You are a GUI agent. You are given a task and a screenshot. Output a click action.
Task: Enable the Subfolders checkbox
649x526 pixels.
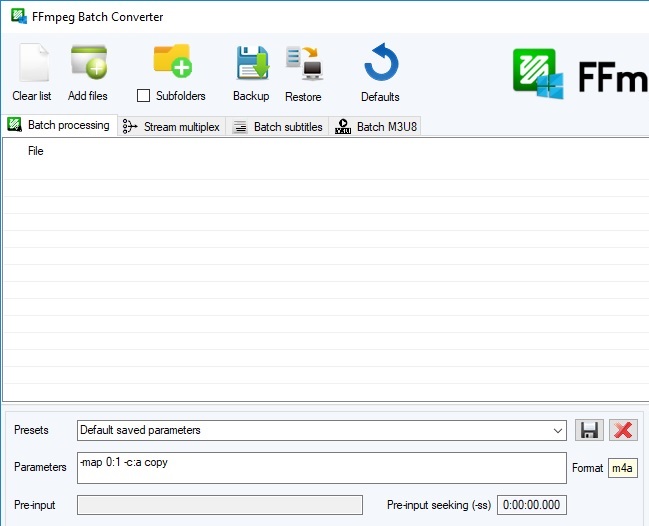tap(143, 96)
